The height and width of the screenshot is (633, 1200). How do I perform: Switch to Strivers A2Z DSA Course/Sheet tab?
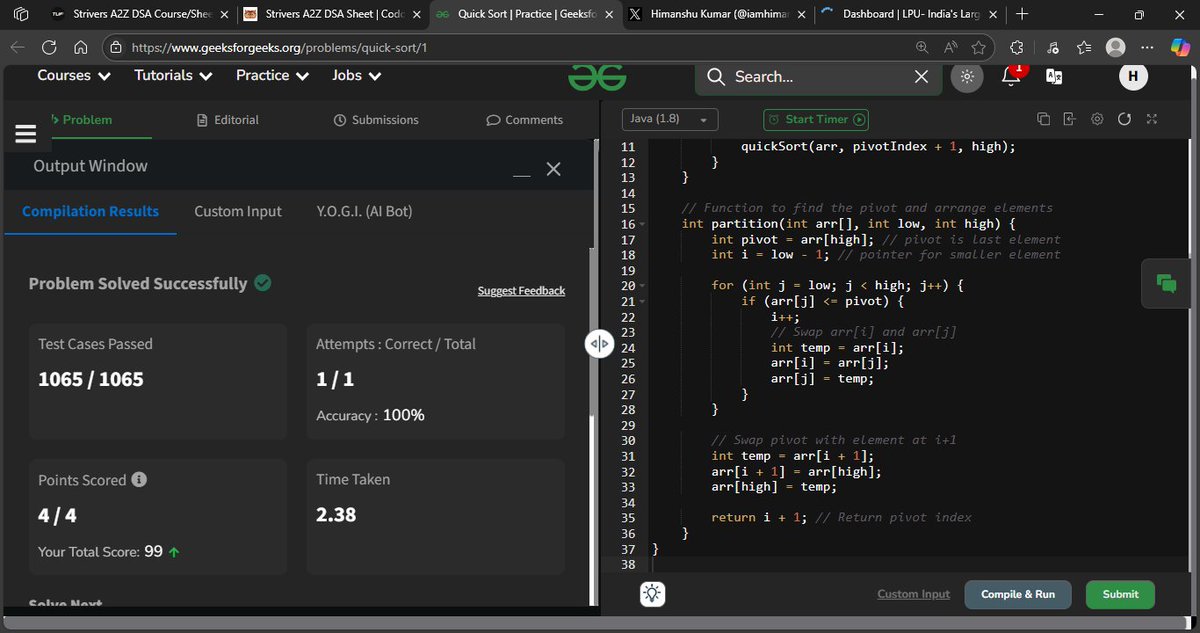138,15
